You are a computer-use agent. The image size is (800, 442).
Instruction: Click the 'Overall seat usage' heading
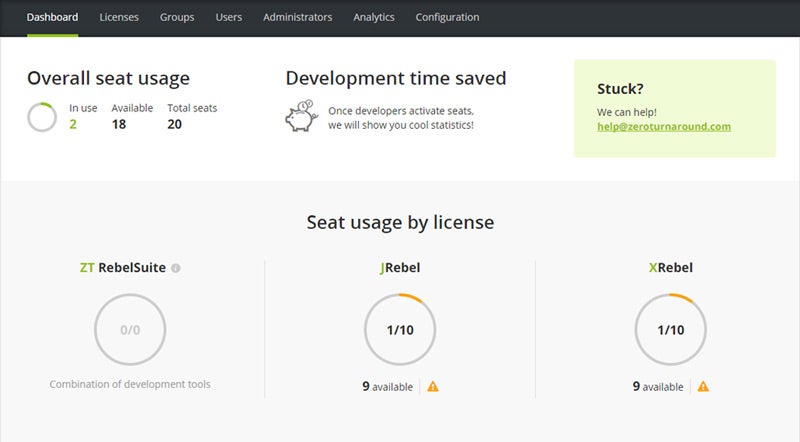click(x=108, y=78)
